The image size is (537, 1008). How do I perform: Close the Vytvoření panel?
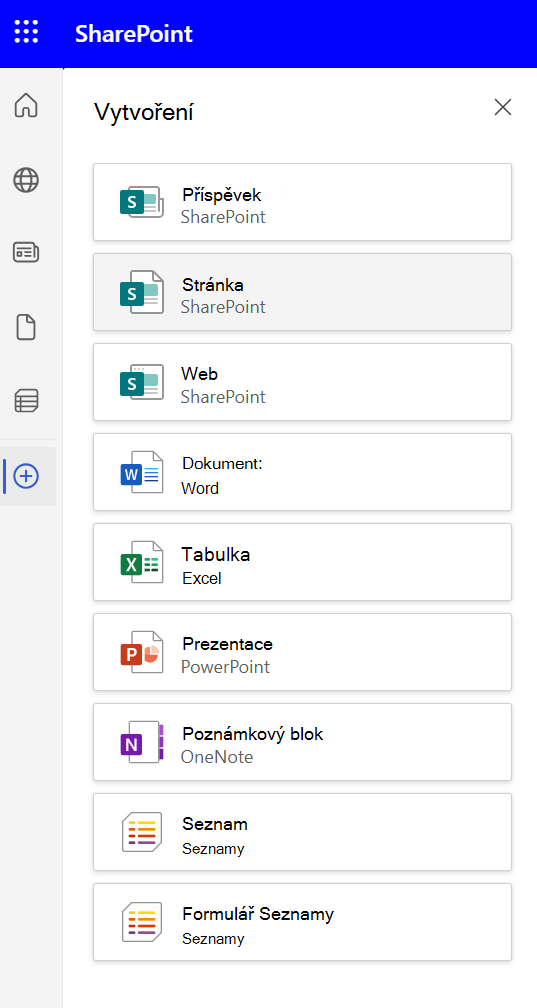click(x=503, y=107)
